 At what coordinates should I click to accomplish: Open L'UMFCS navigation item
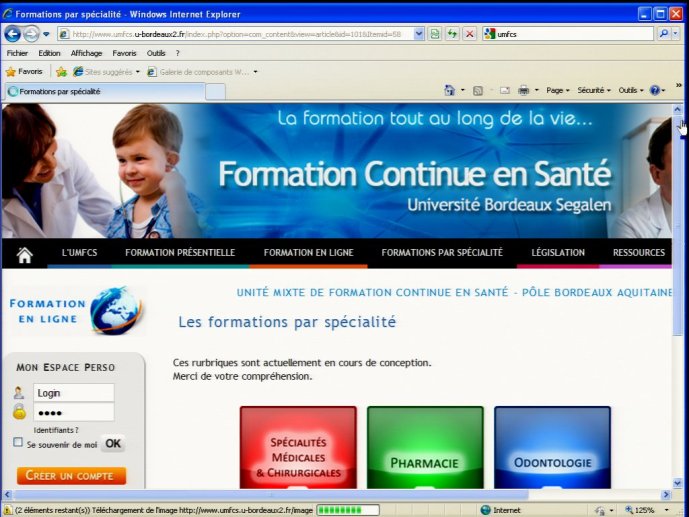point(80,253)
